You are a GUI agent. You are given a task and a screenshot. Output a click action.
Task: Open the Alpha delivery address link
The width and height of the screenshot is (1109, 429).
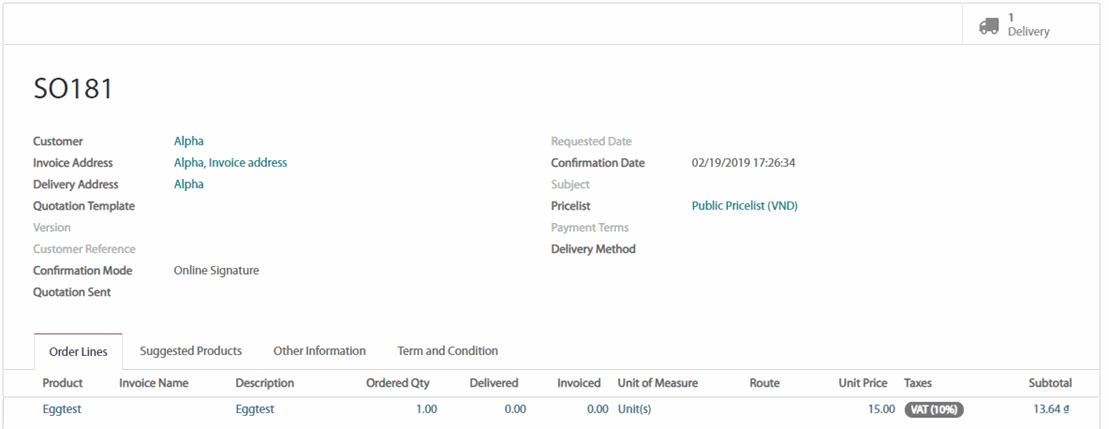tap(189, 184)
